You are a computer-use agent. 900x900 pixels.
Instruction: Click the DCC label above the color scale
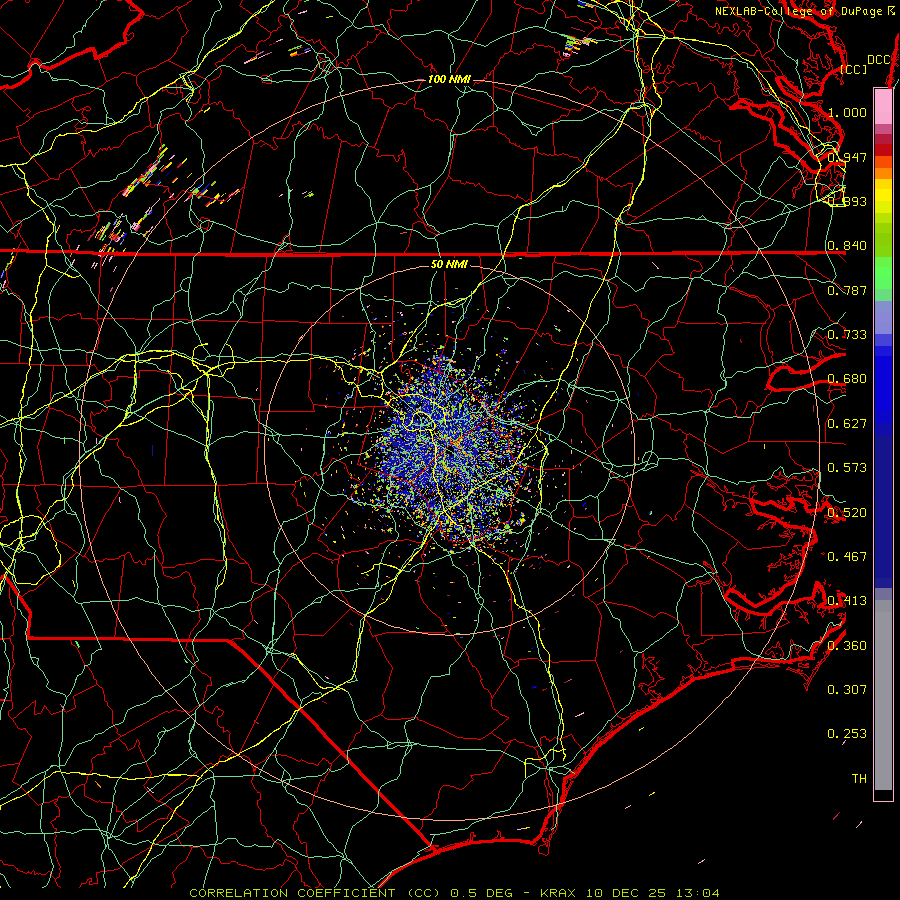tap(878, 60)
